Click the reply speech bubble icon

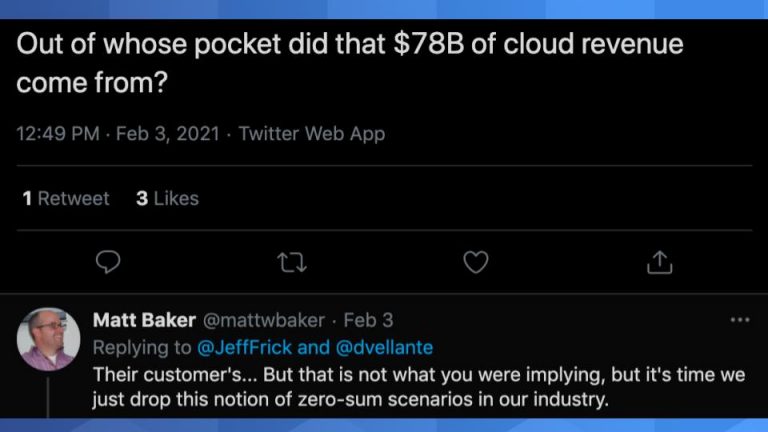click(x=108, y=262)
